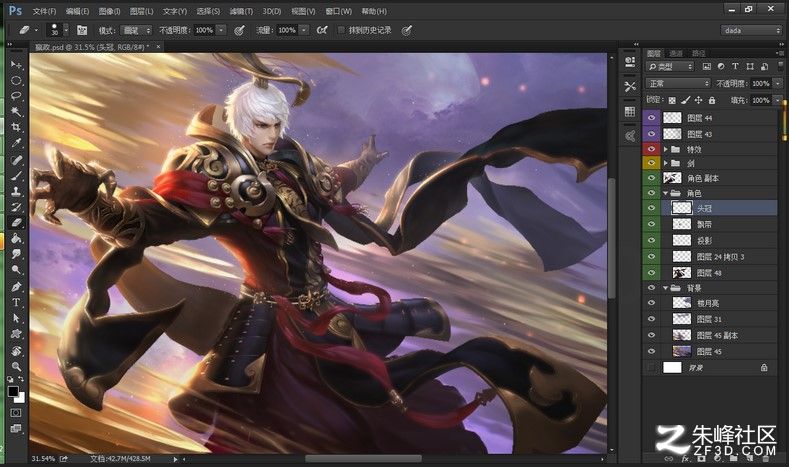
Task: Select the Eyedropper tool
Action: (x=16, y=143)
